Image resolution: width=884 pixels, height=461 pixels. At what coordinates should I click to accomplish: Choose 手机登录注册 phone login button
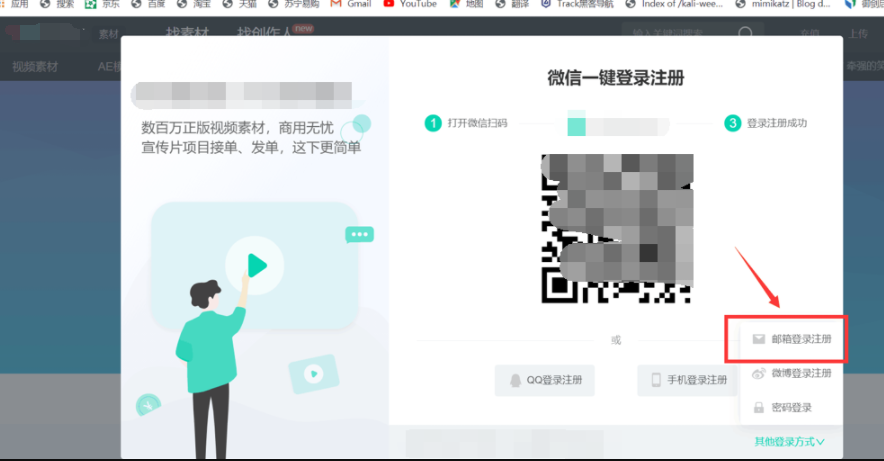(687, 380)
